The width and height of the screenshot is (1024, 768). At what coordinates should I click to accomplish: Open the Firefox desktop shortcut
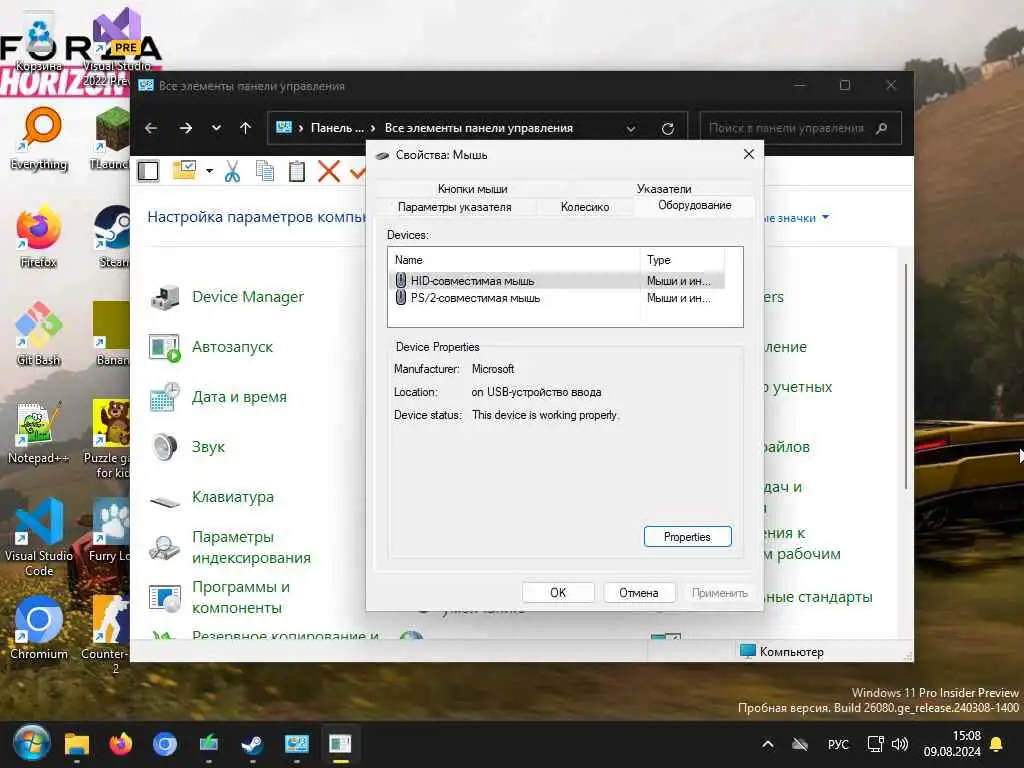[39, 238]
